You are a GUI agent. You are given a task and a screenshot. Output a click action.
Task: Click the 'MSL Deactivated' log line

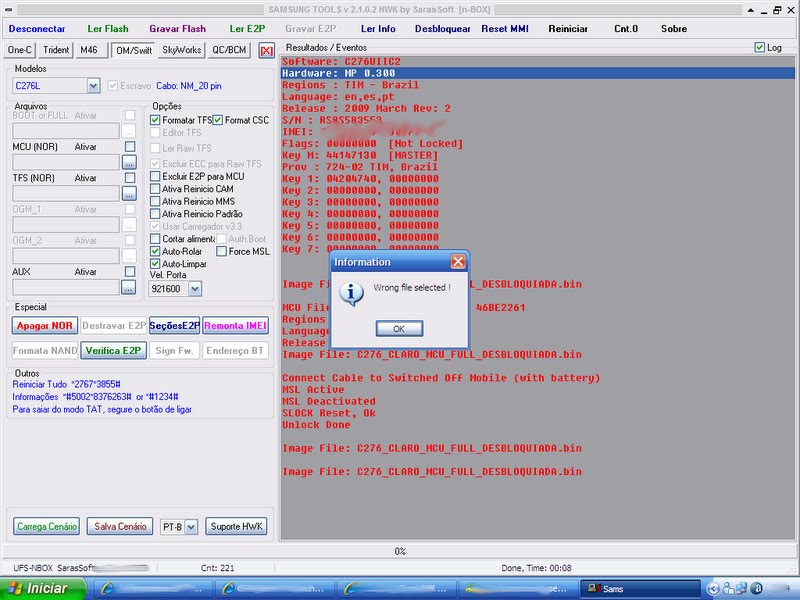click(329, 402)
